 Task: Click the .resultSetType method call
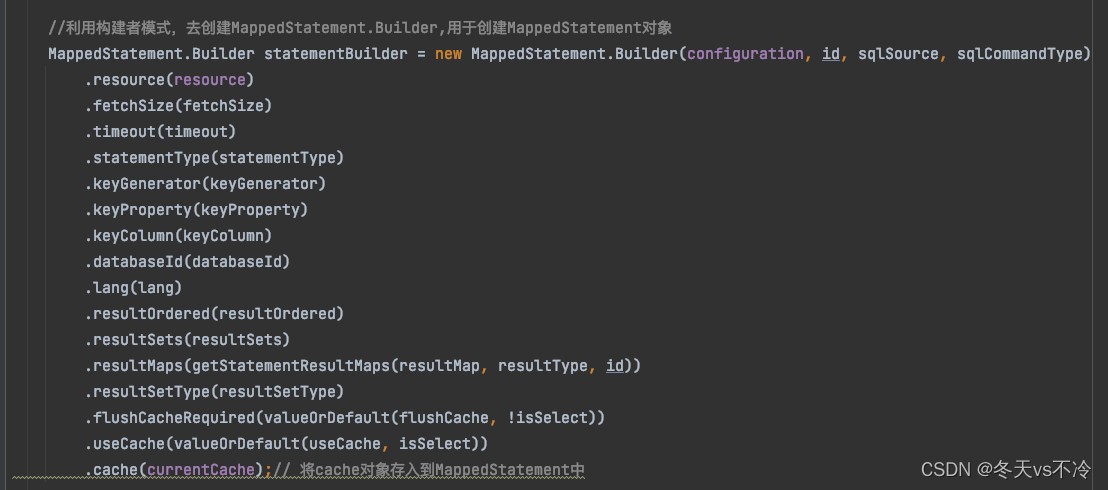pos(147,392)
